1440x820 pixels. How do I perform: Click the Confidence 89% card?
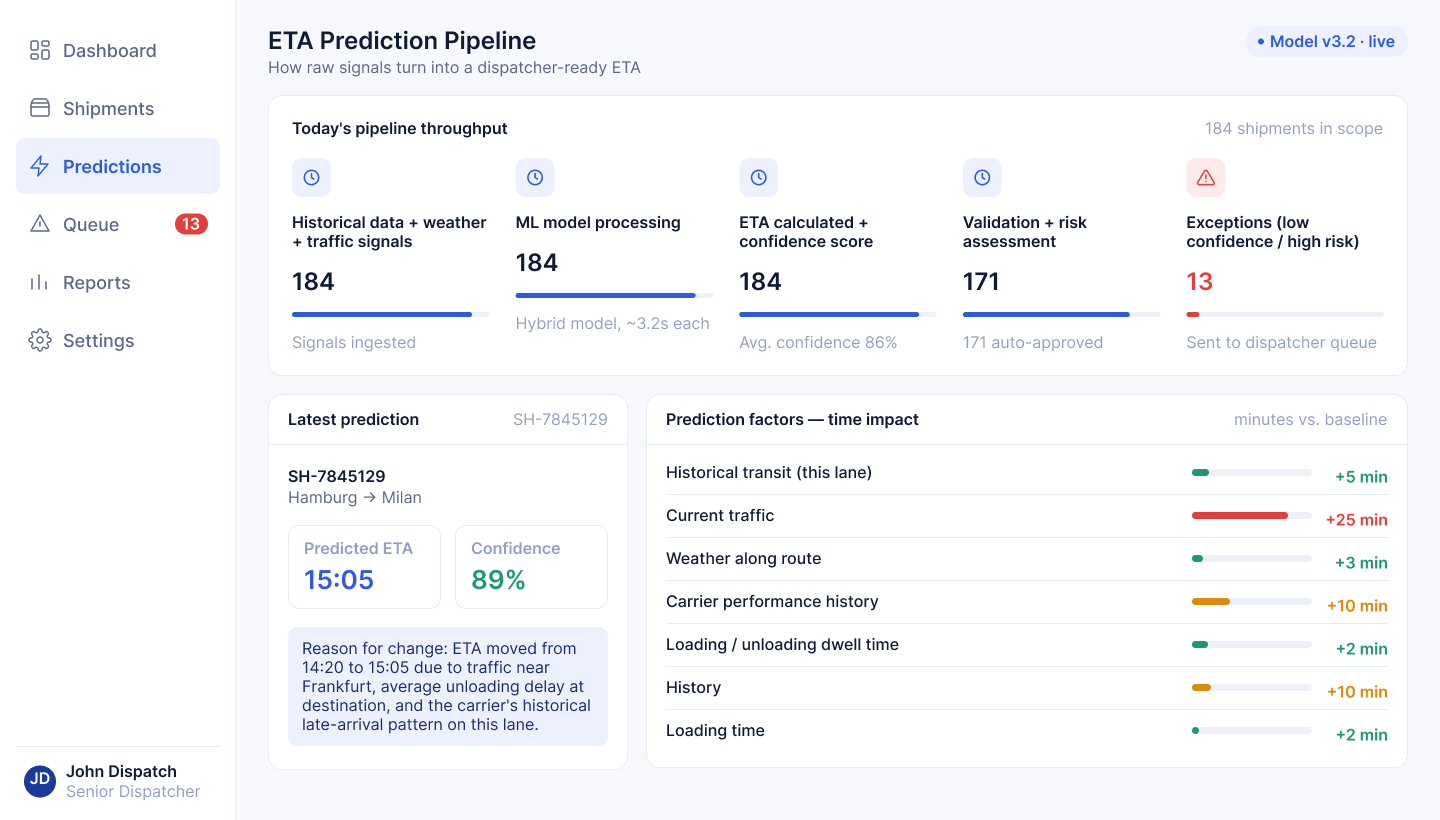click(531, 567)
